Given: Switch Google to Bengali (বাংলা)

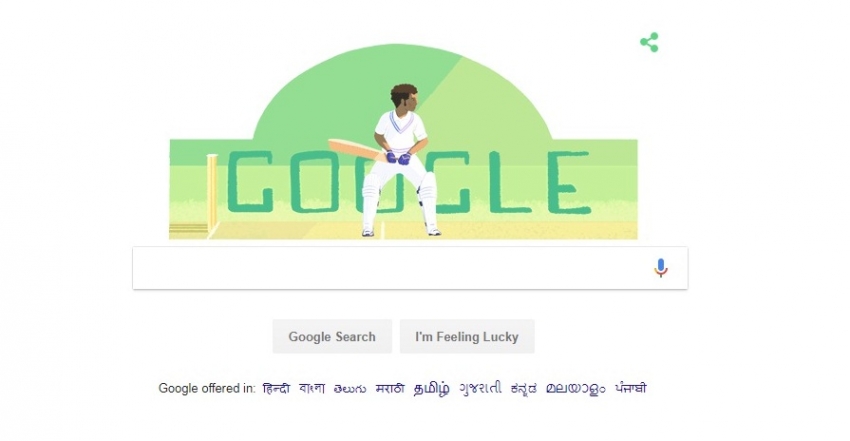Looking at the screenshot, I should tap(312, 388).
